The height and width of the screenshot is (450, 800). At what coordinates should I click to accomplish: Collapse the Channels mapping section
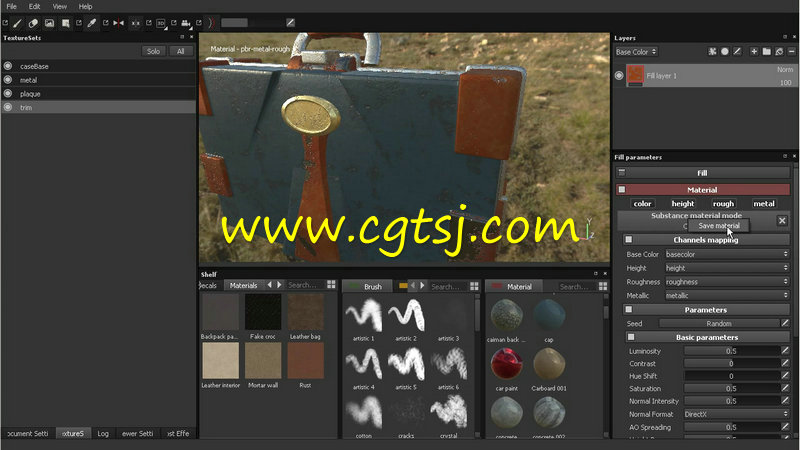click(629, 239)
